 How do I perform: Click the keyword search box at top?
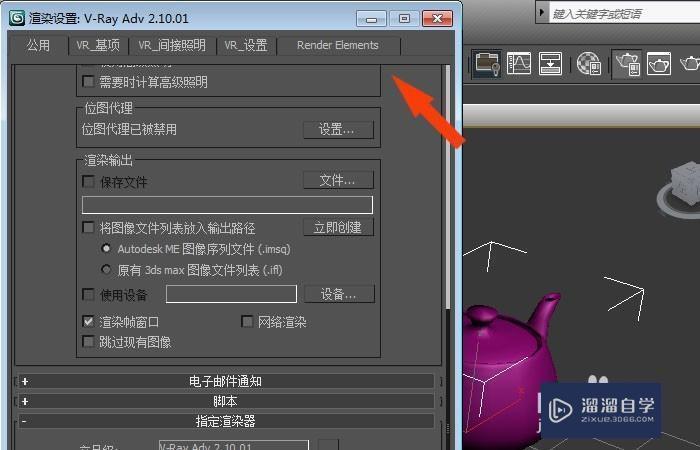click(x=625, y=13)
